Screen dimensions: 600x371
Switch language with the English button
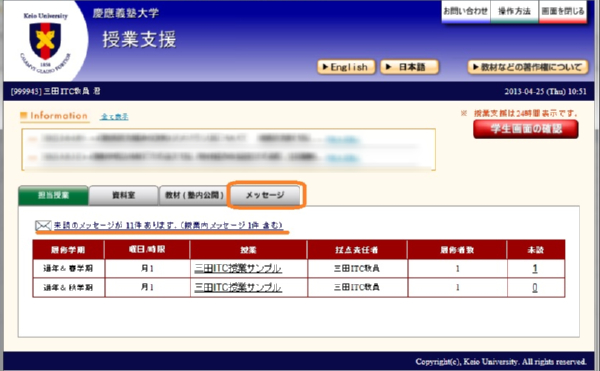click(346, 67)
